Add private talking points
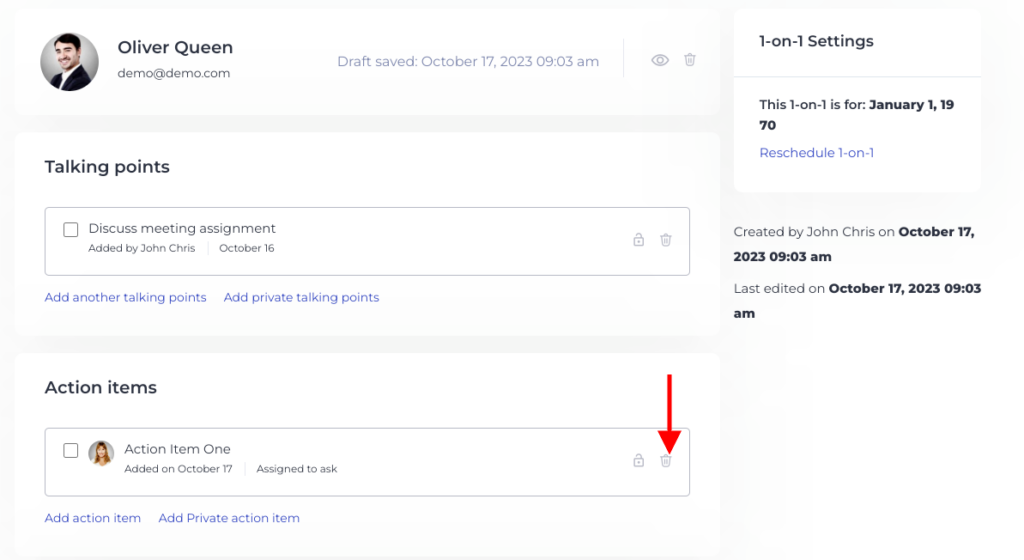The image size is (1024, 560). [301, 297]
